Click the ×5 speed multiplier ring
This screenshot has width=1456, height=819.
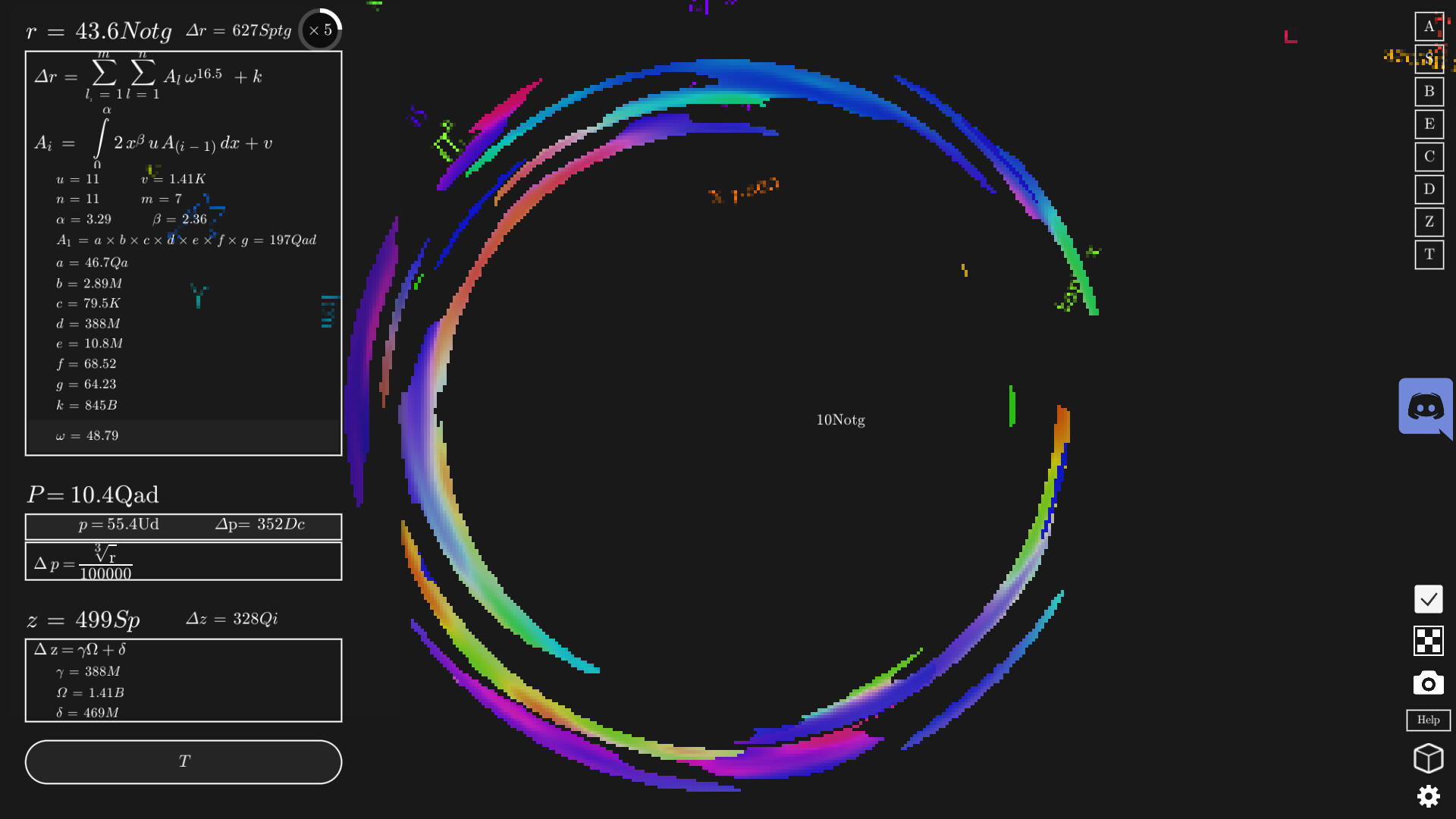(x=319, y=30)
